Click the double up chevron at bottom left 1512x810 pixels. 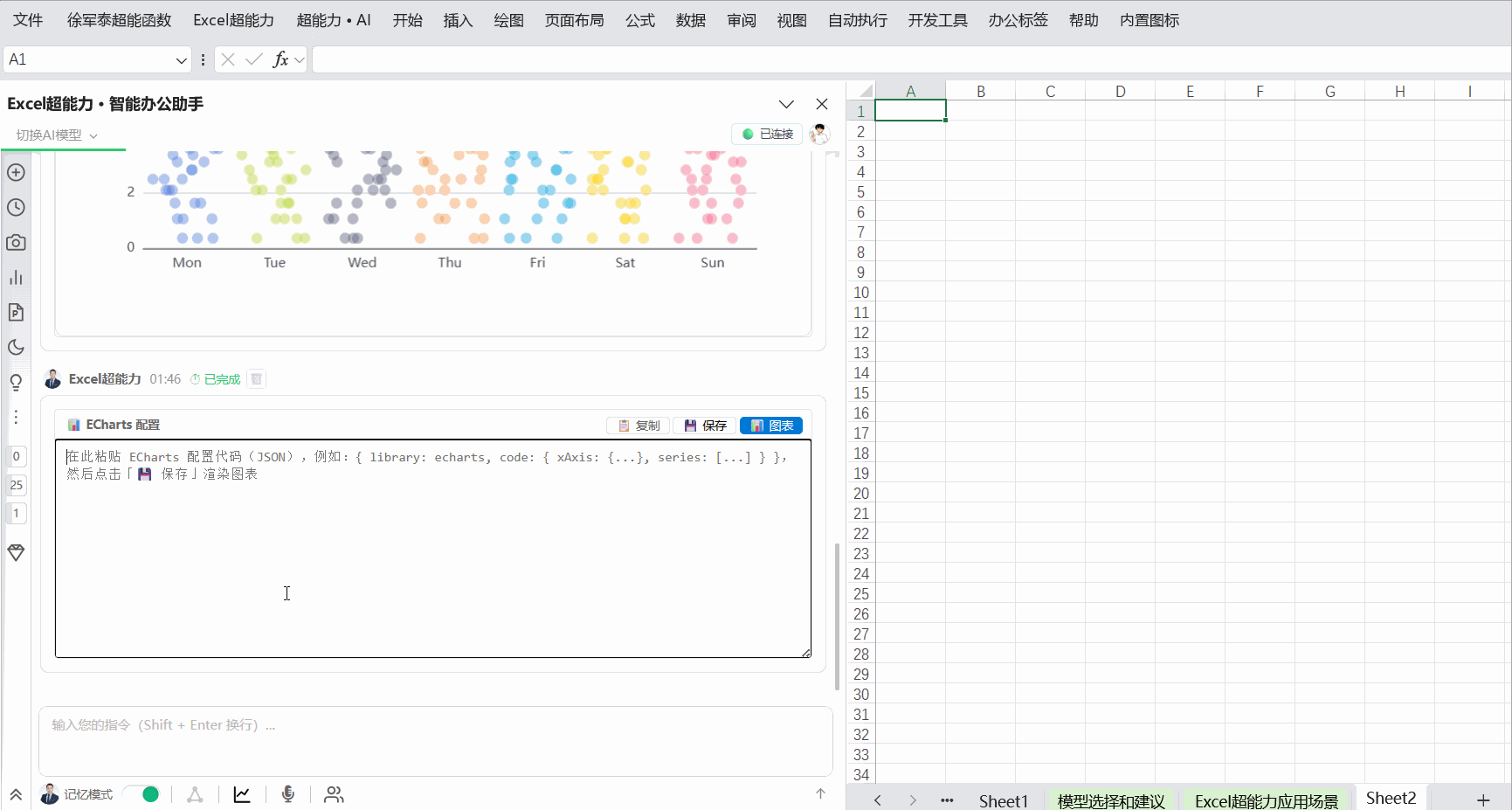16,794
